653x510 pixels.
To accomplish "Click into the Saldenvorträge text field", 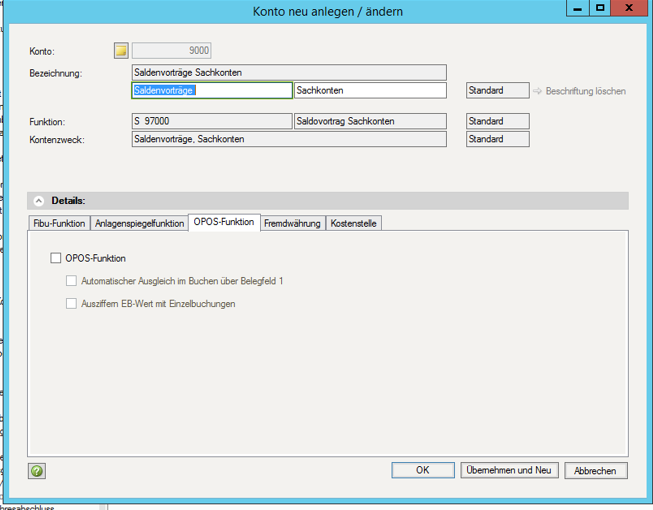I will coord(212,91).
